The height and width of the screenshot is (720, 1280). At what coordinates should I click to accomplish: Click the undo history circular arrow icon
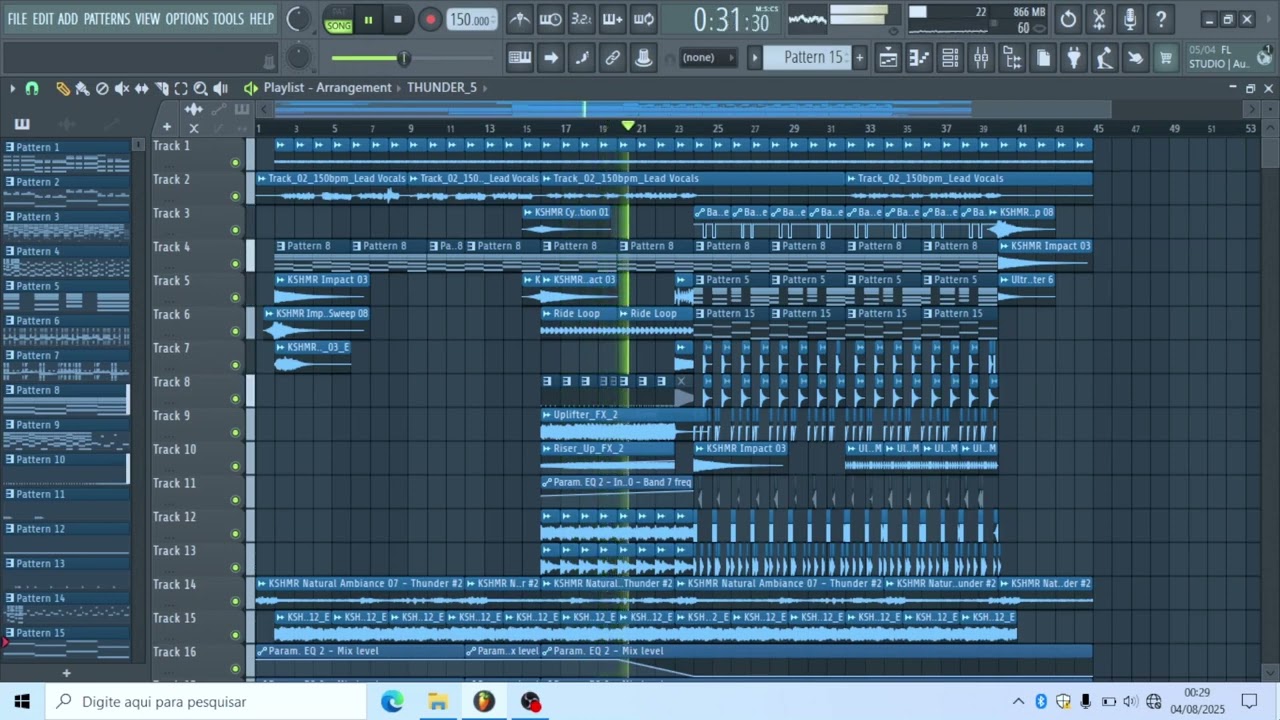(1068, 19)
